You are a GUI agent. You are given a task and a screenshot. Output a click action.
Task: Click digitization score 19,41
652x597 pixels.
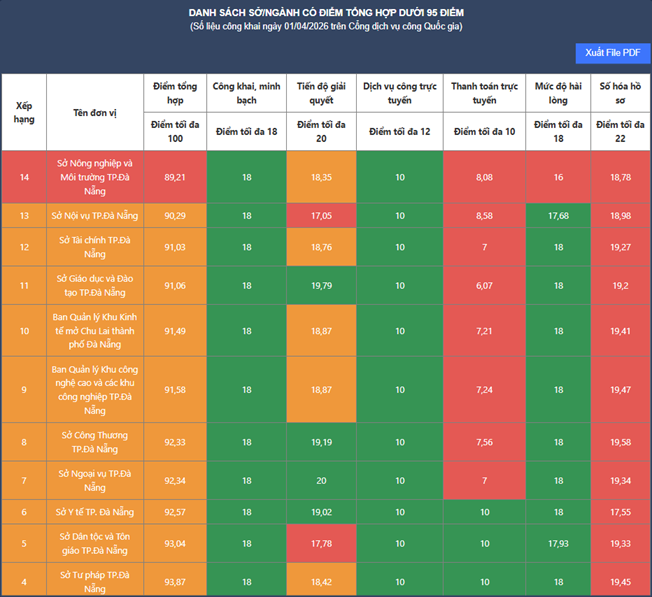click(x=620, y=331)
